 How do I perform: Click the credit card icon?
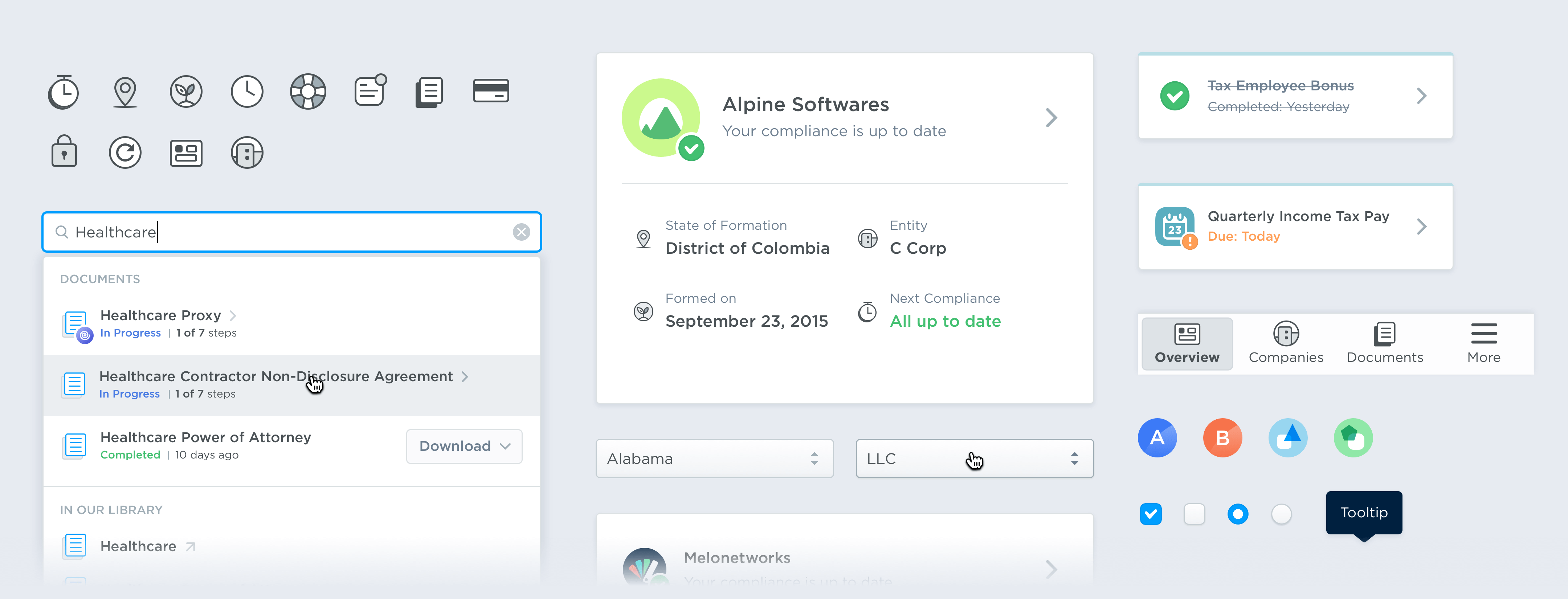(x=491, y=91)
